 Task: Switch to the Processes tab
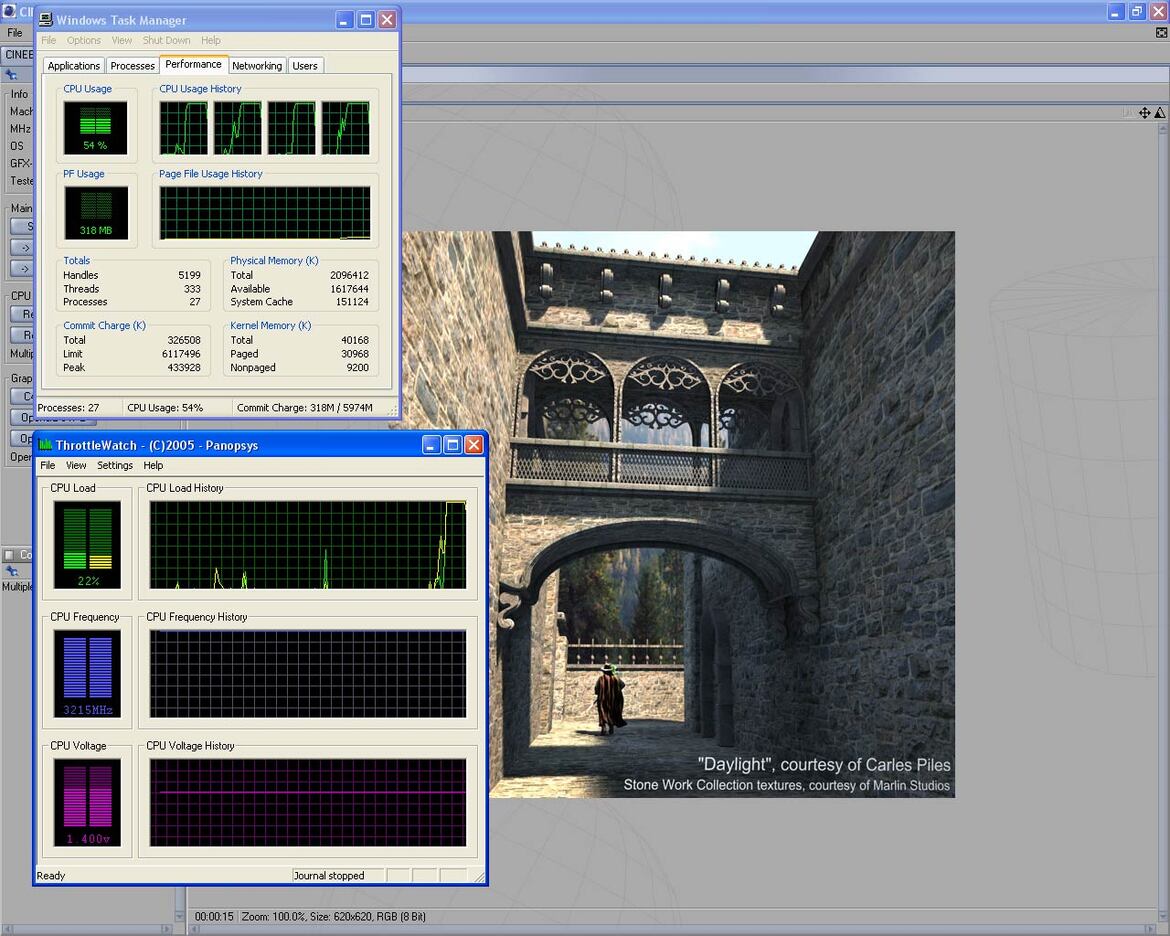click(132, 65)
